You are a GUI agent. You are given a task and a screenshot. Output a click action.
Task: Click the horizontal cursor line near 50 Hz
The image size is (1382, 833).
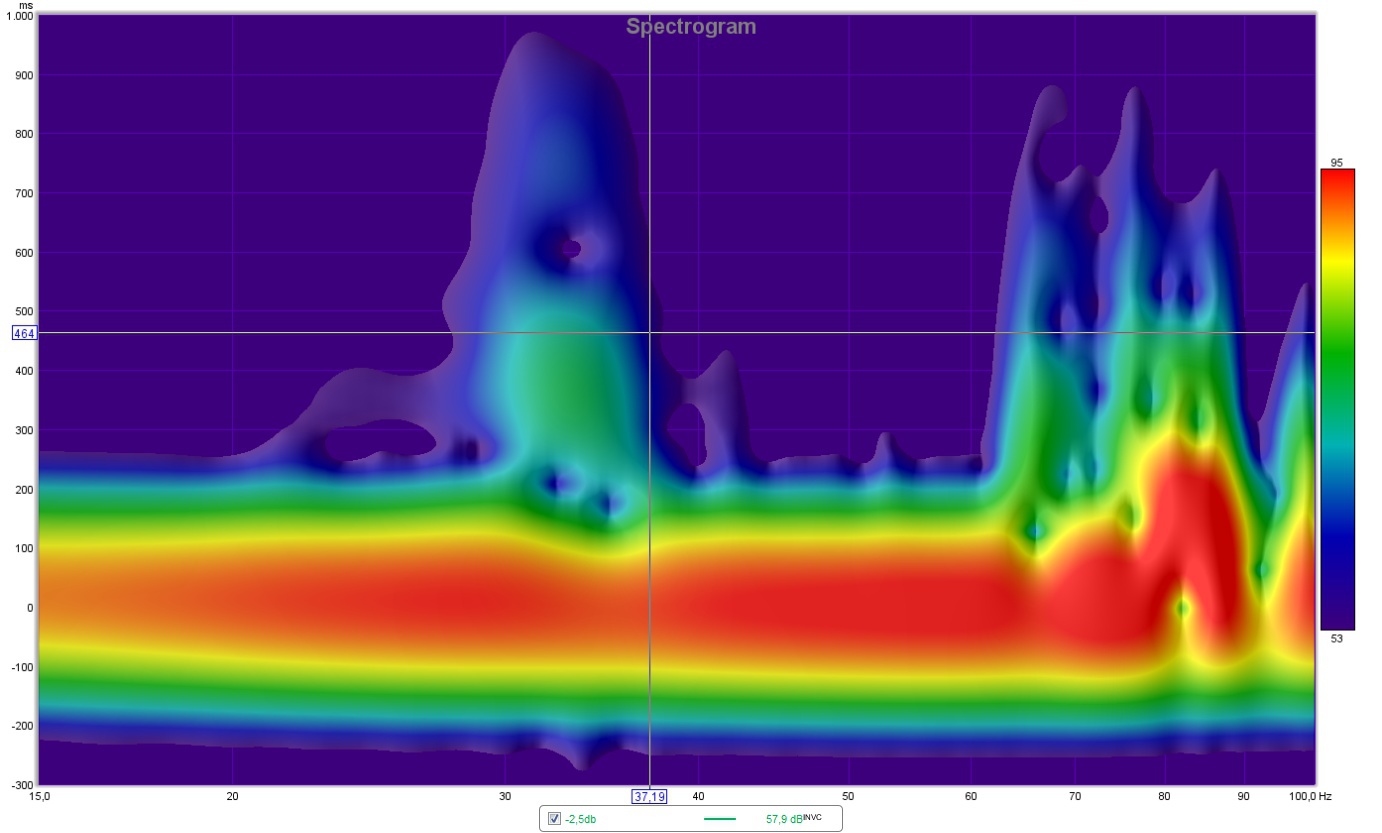tap(848, 333)
